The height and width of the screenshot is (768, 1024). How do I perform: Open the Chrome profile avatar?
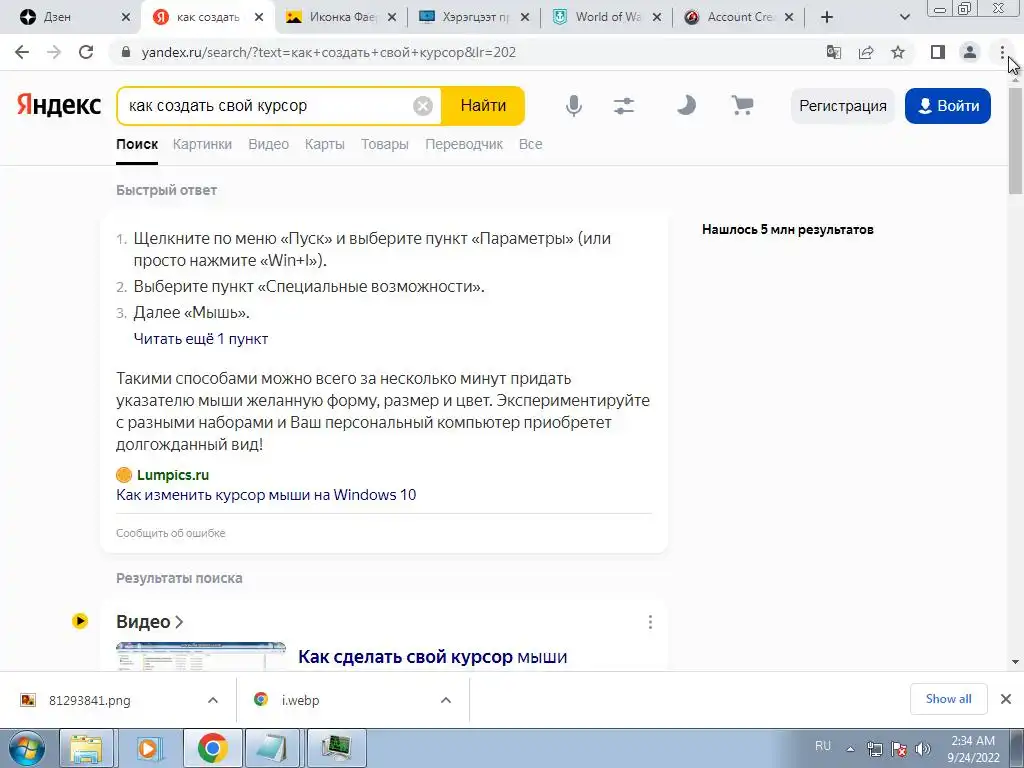tap(970, 52)
